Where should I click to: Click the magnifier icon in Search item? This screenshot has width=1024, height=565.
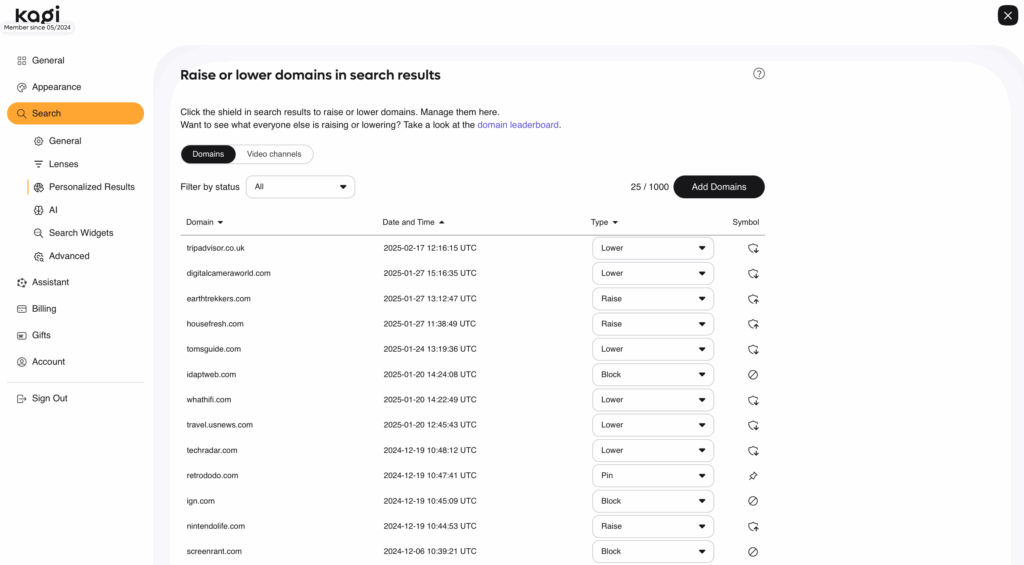22,114
